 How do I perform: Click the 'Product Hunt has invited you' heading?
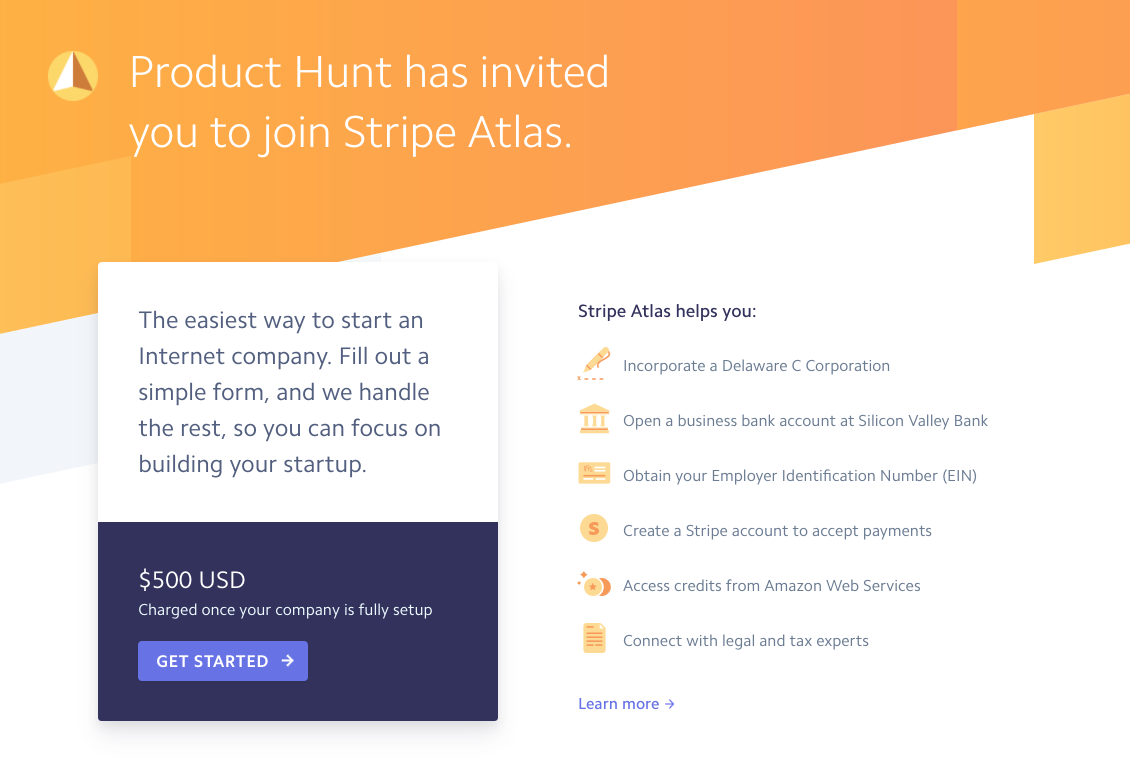pyautogui.click(x=369, y=102)
